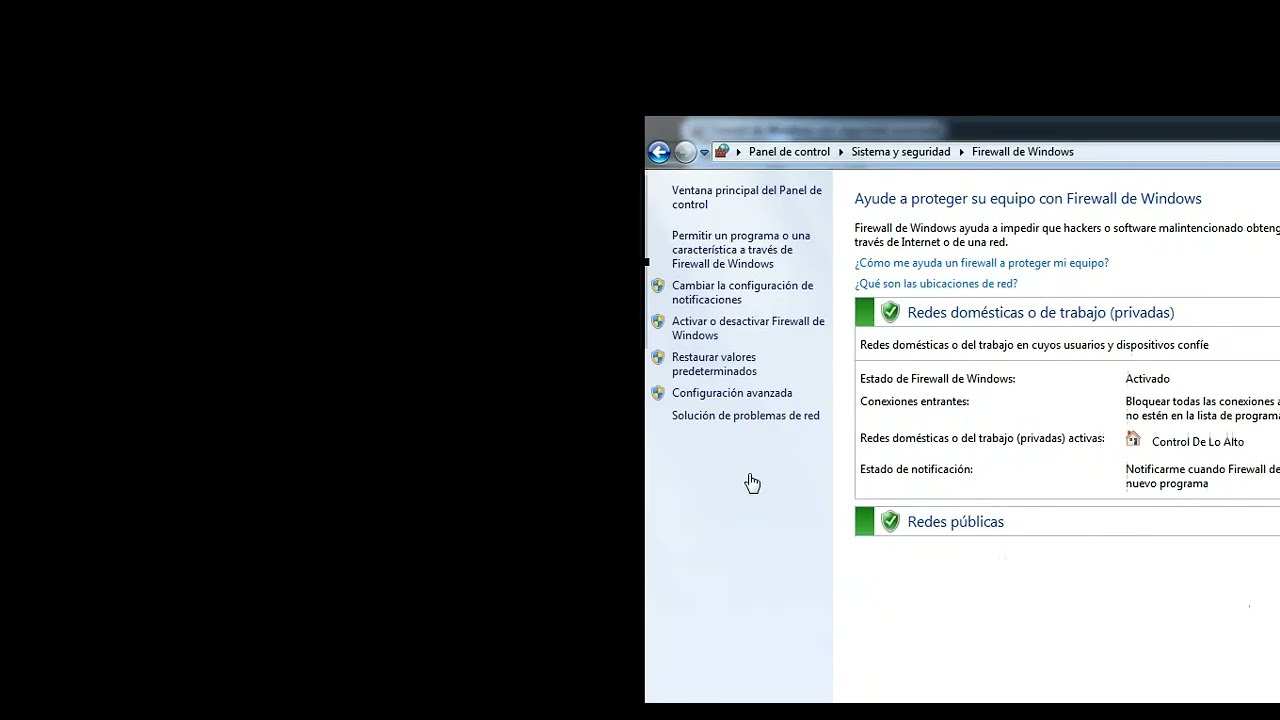Collapse Redes domésticas o de trabajo (privadas) header

pyautogui.click(x=1067, y=312)
